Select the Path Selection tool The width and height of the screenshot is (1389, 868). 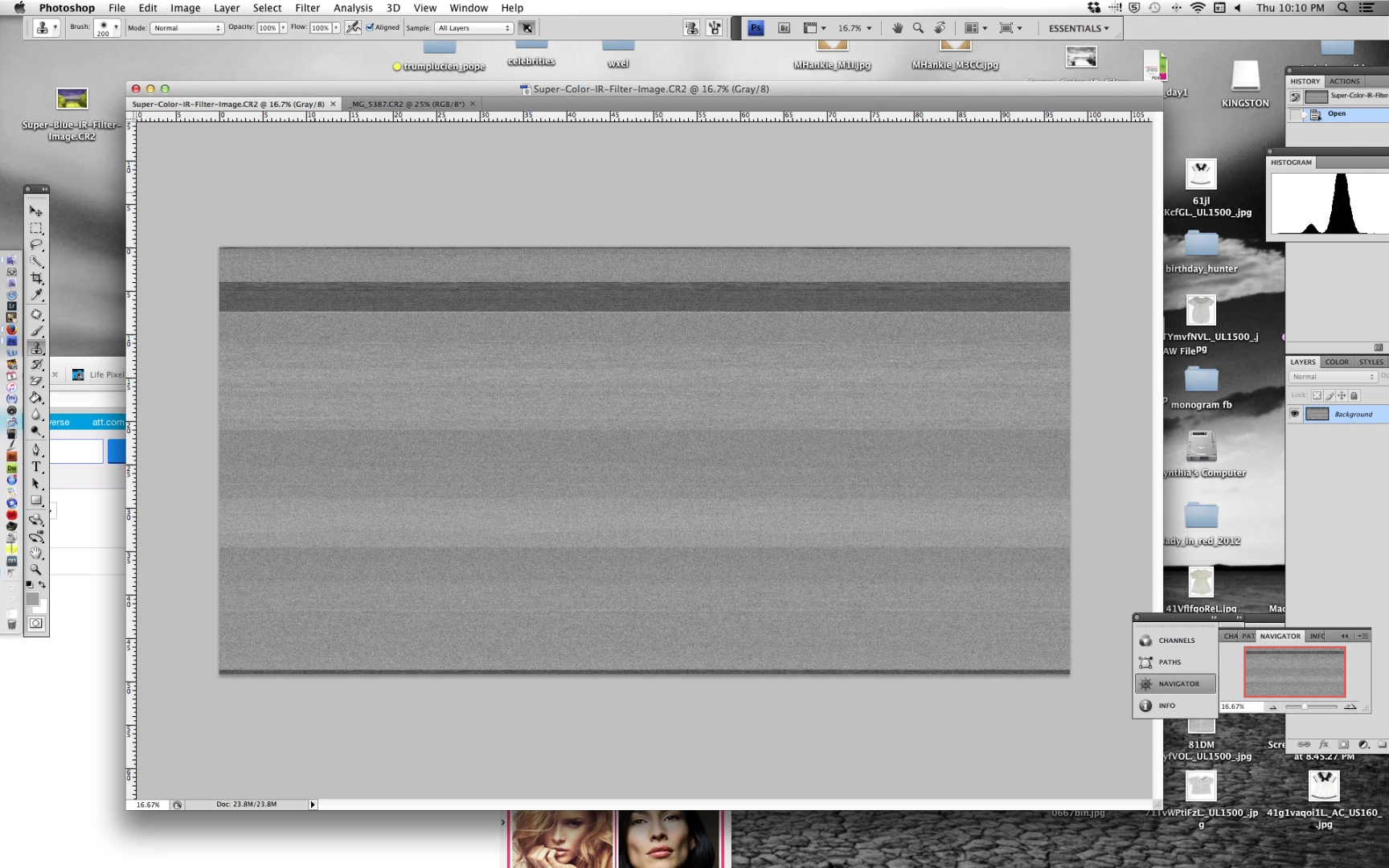point(36,484)
